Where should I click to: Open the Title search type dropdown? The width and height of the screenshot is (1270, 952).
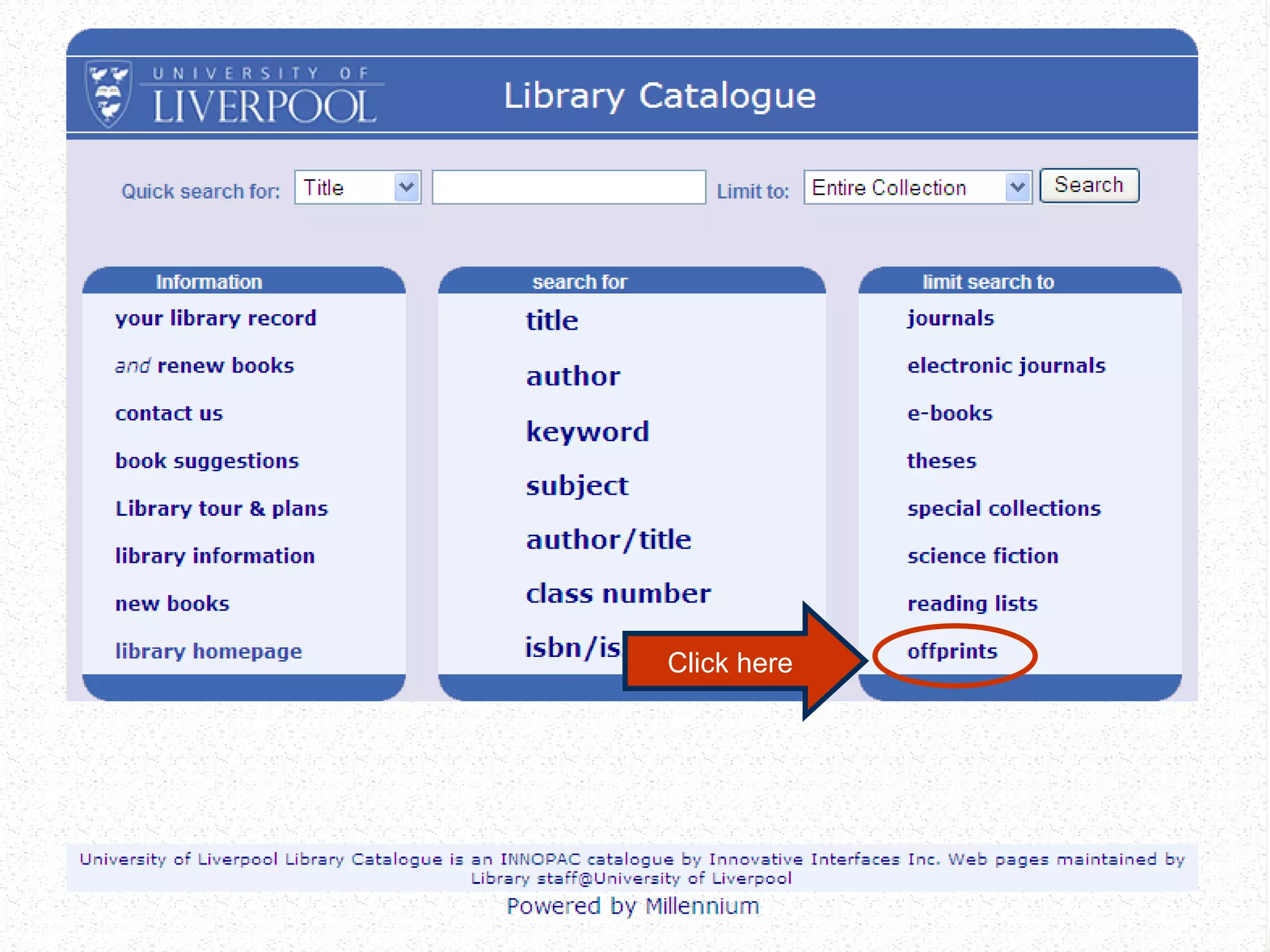tap(357, 187)
